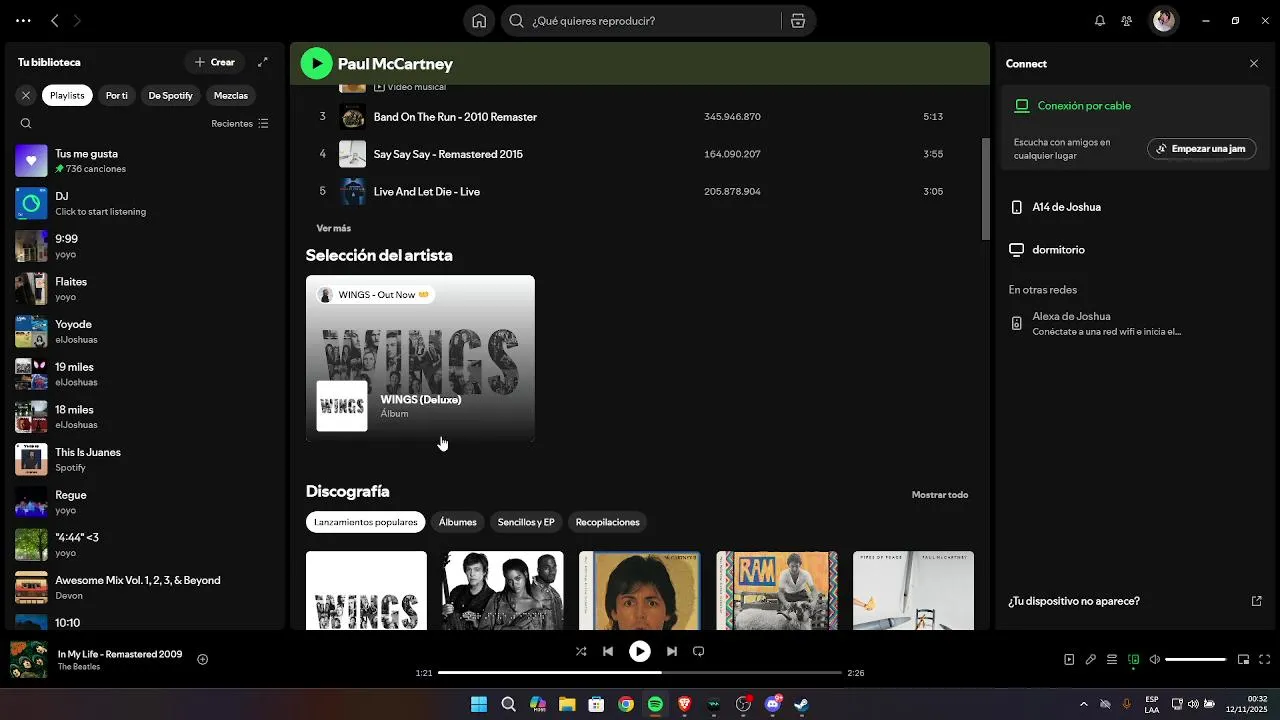Expand library with the expand arrows icon
The height and width of the screenshot is (720, 1280).
pos(263,62)
